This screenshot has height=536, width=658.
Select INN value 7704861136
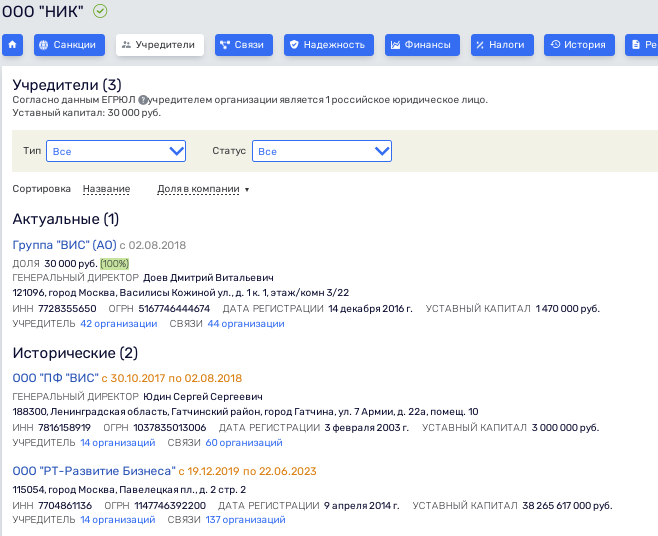click(65, 505)
